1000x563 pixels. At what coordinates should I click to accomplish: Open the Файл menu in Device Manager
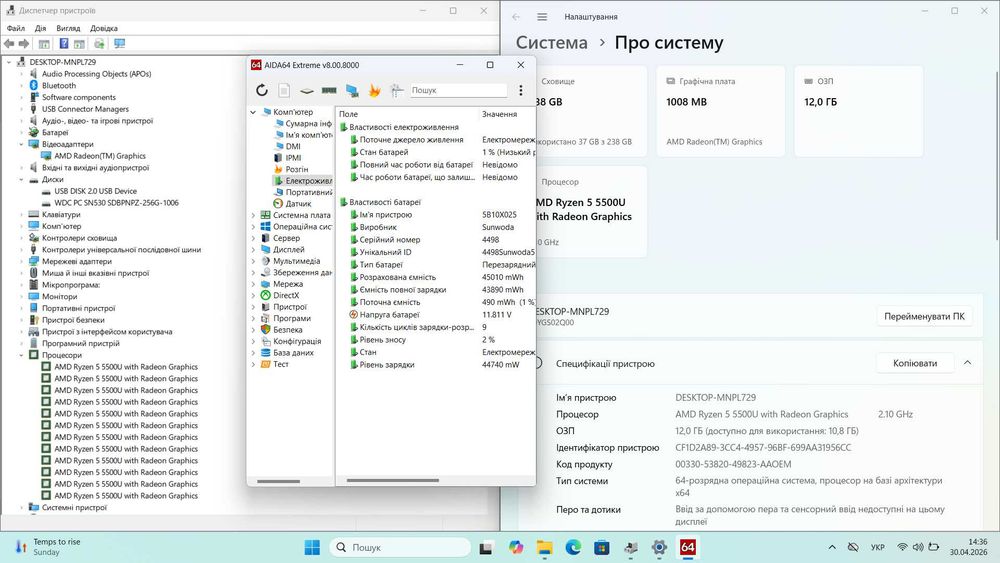16,28
